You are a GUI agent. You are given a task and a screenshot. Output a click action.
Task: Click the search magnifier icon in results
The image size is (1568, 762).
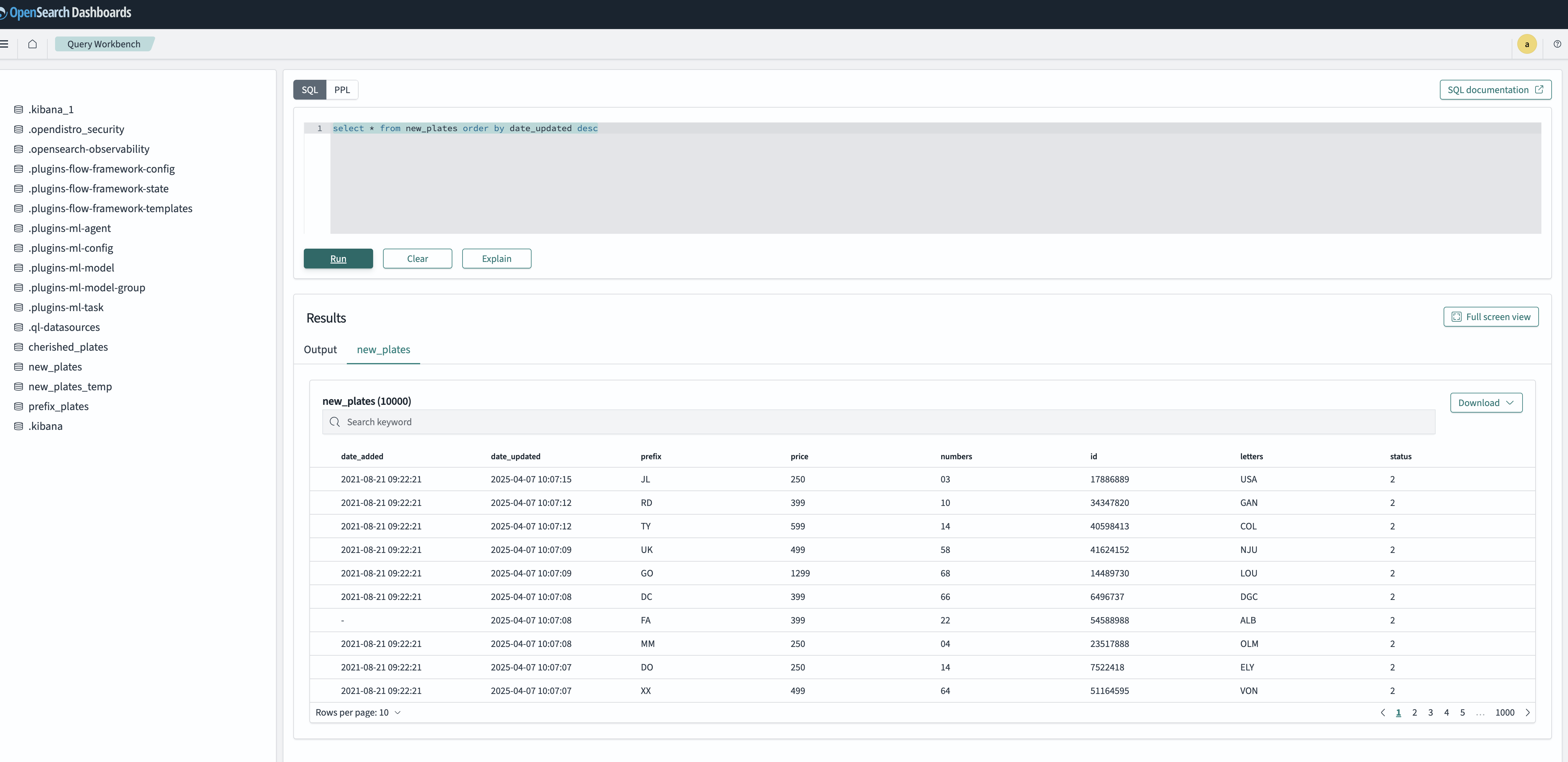coord(335,422)
